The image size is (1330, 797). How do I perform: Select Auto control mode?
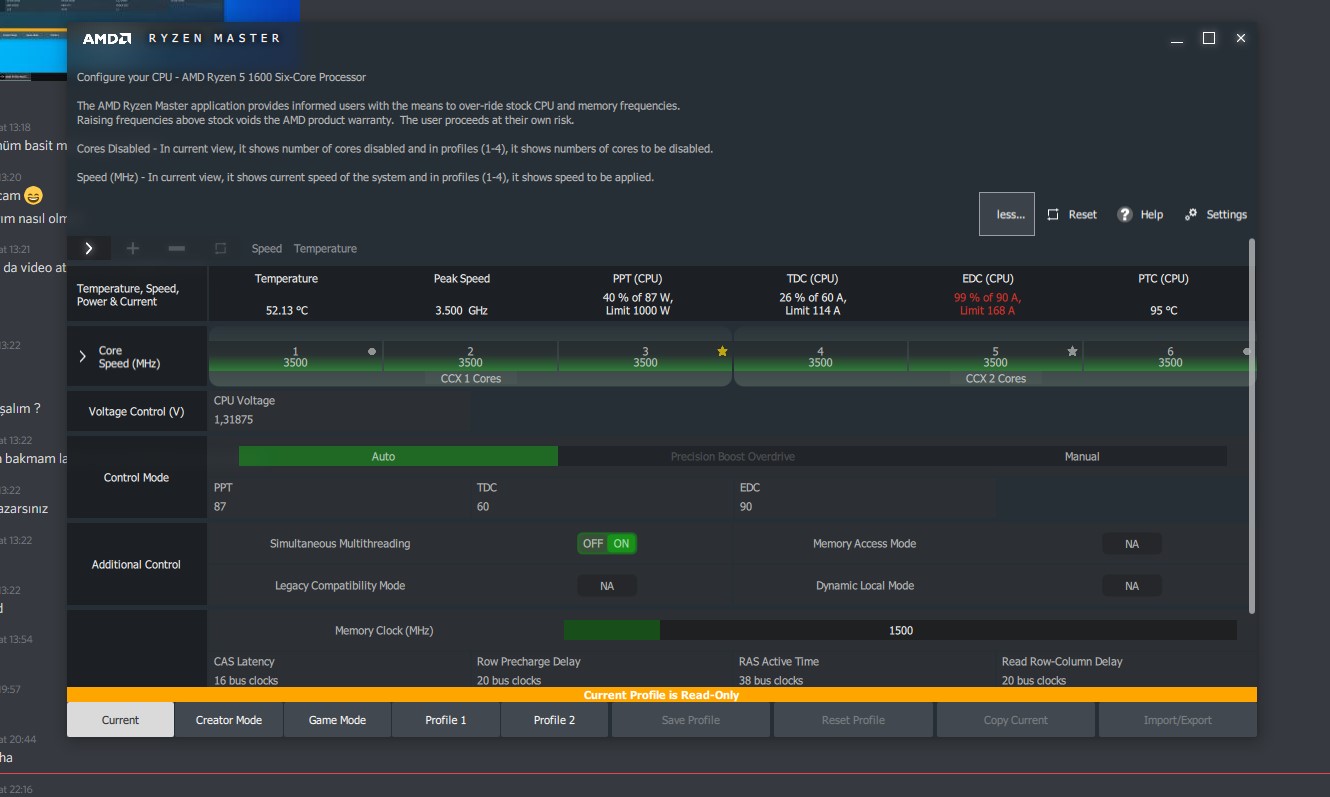point(398,456)
